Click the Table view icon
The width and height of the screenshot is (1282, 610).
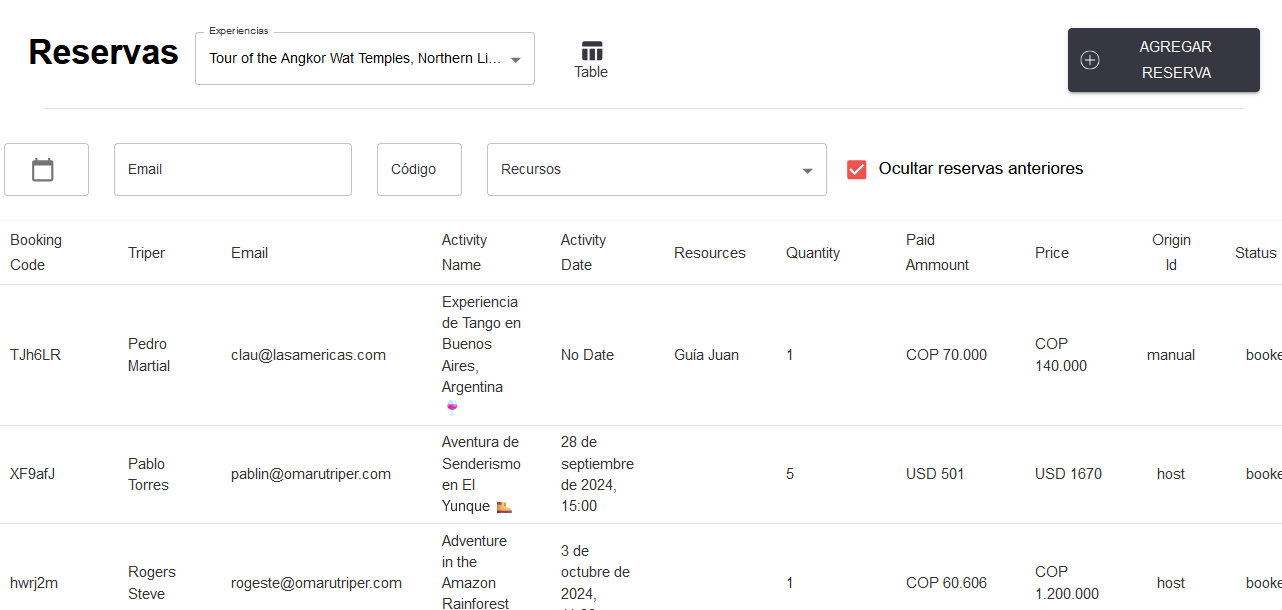point(591,52)
